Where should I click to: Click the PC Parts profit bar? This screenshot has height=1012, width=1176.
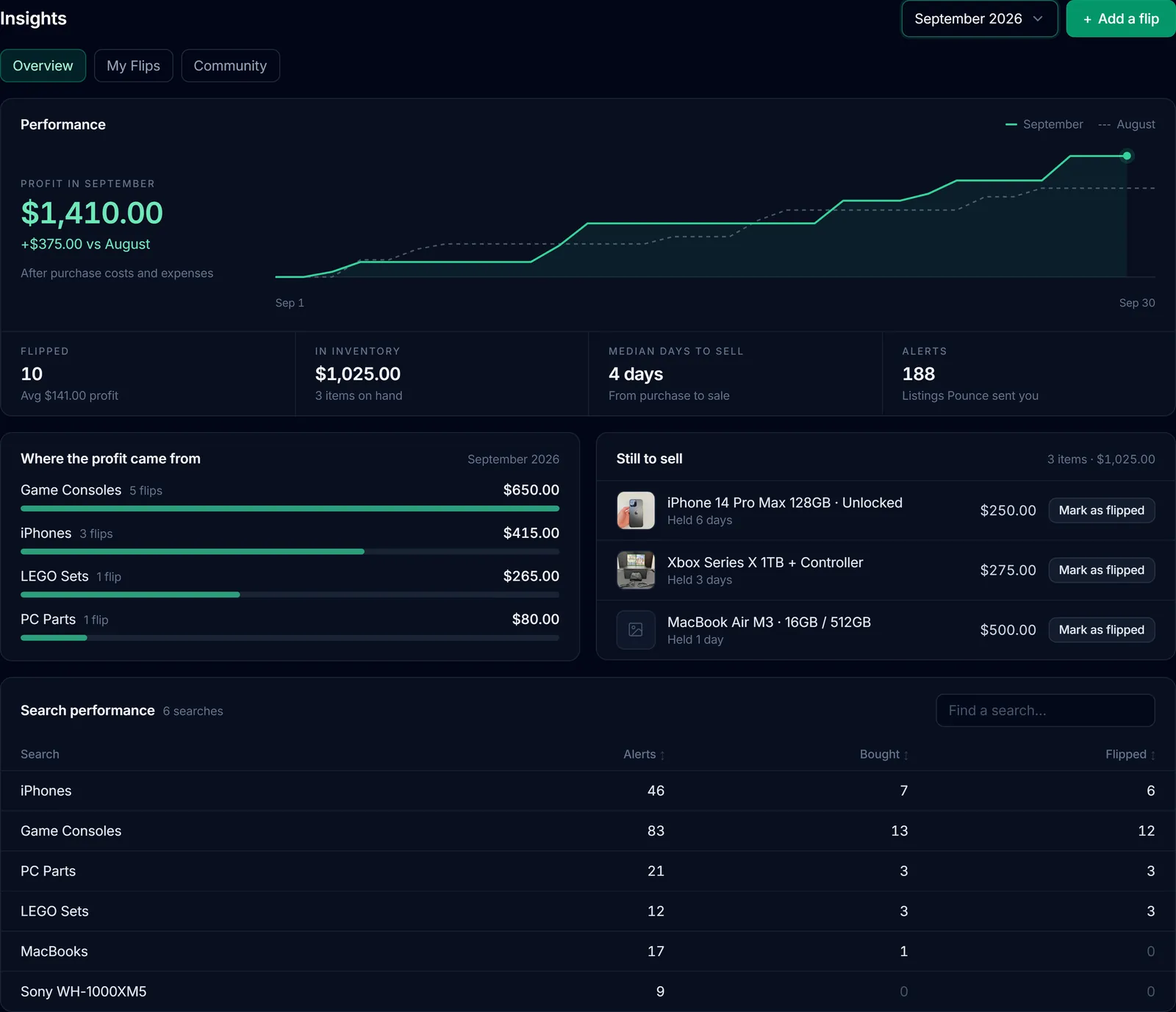coord(290,638)
